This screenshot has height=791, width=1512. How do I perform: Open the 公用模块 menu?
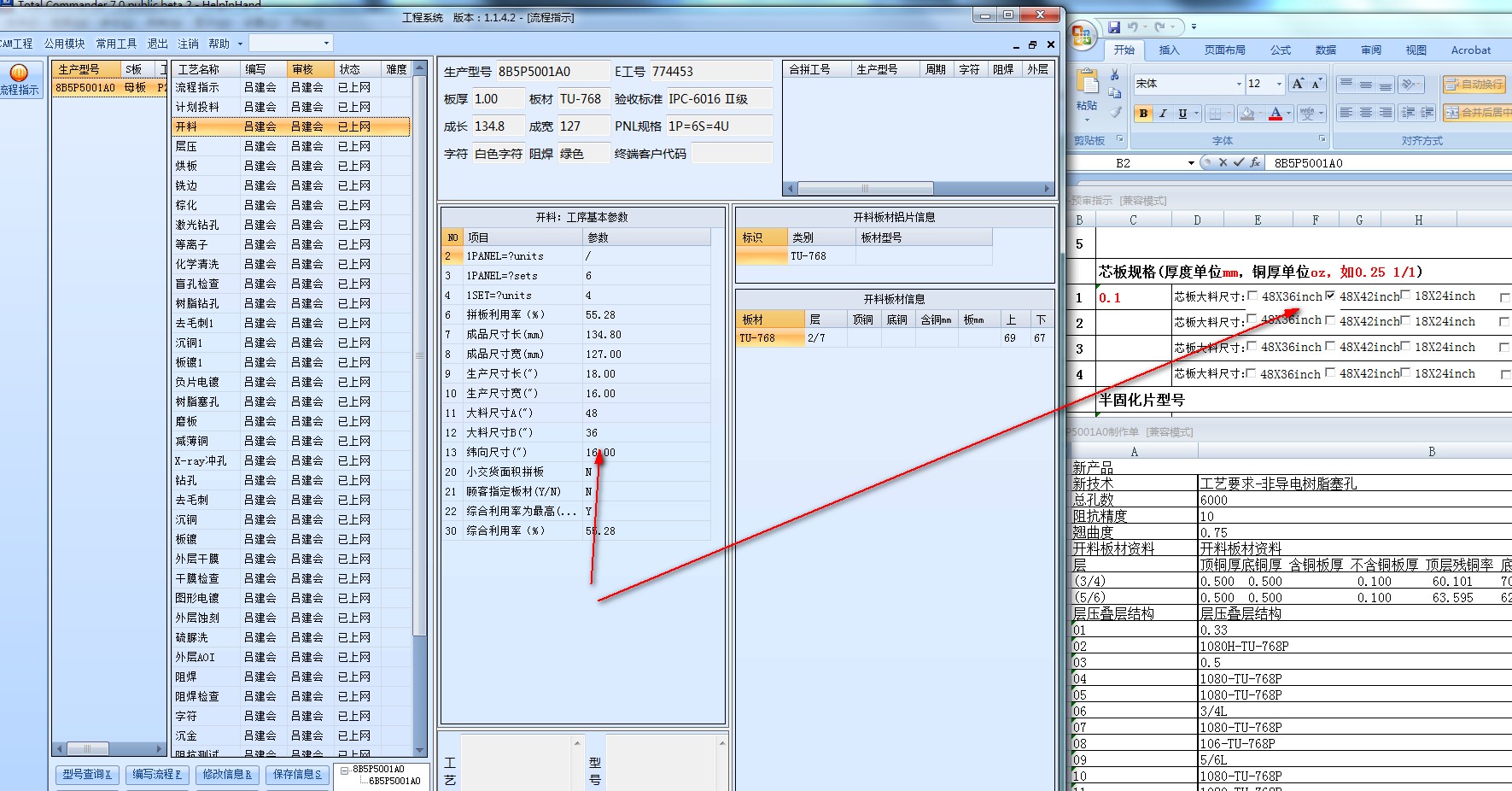click(x=65, y=44)
